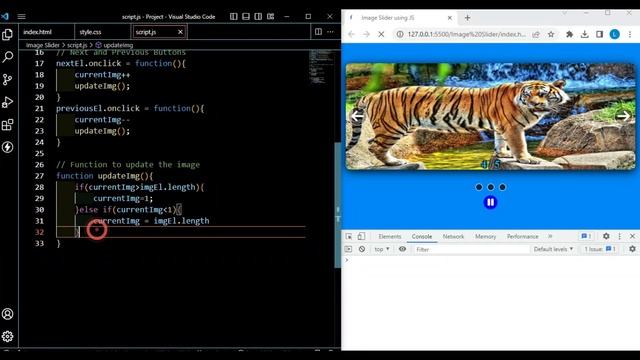Viewport: 640px width, 360px height.
Task: Open the Chrome profile avatar
Action: click(x=614, y=35)
